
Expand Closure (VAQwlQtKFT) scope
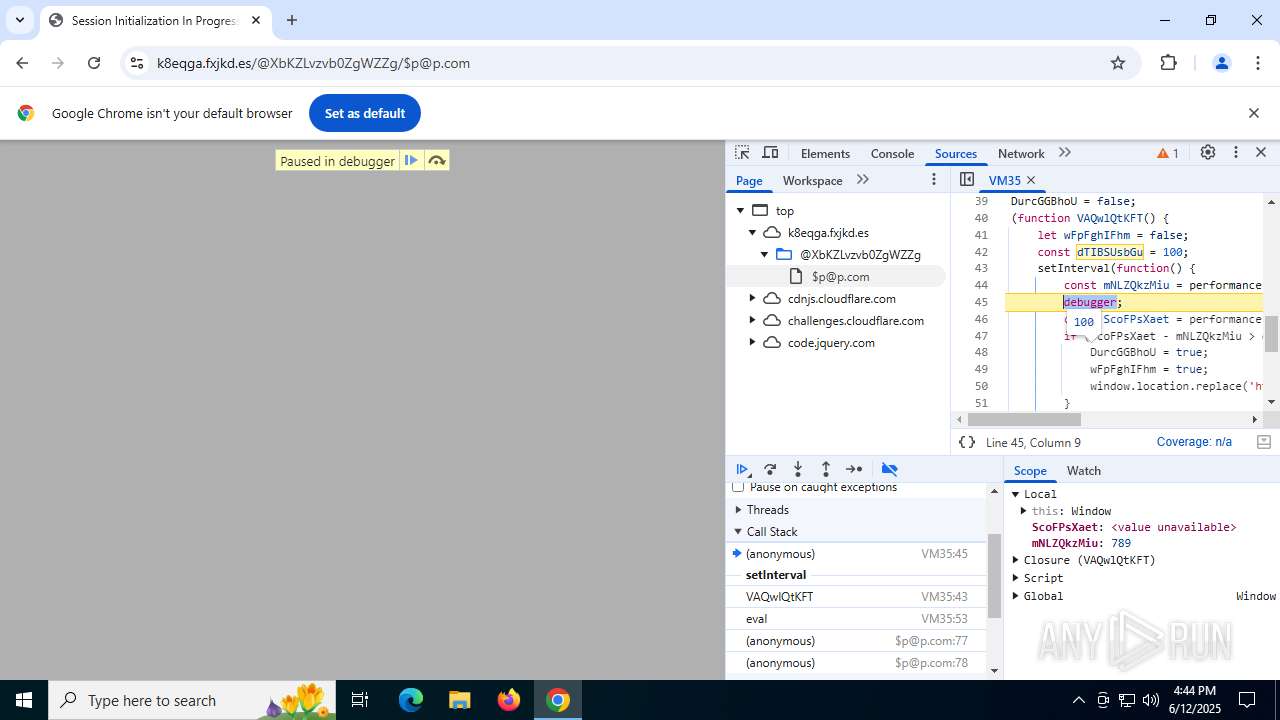[1016, 560]
